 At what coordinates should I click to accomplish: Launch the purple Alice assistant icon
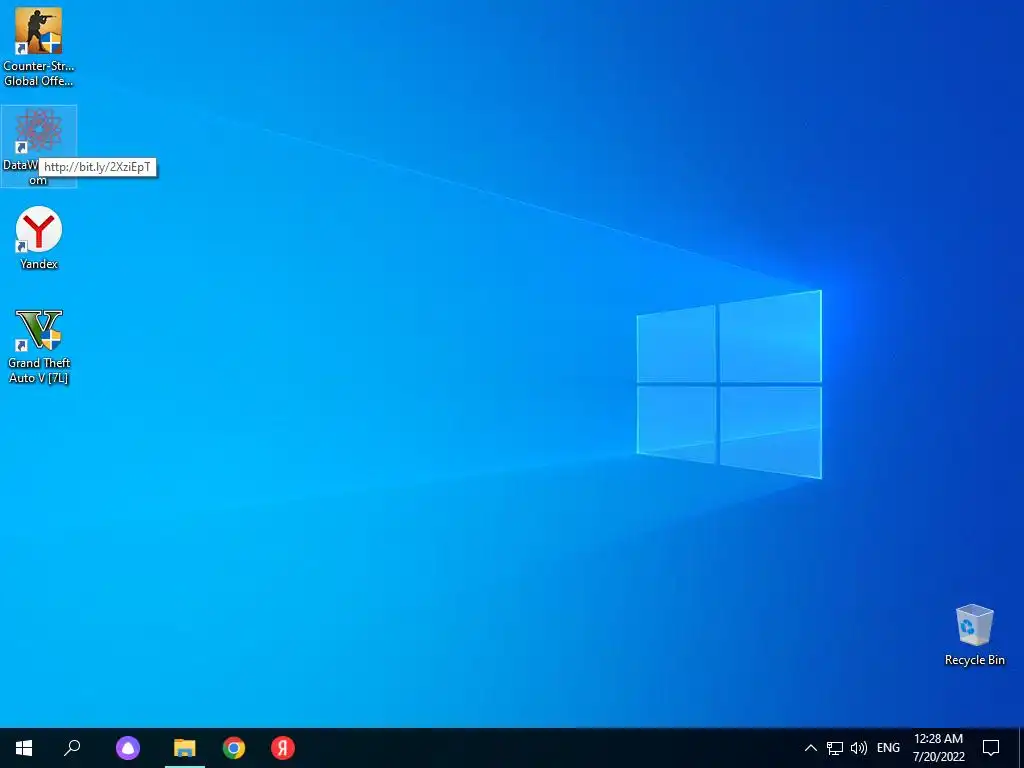[128, 748]
